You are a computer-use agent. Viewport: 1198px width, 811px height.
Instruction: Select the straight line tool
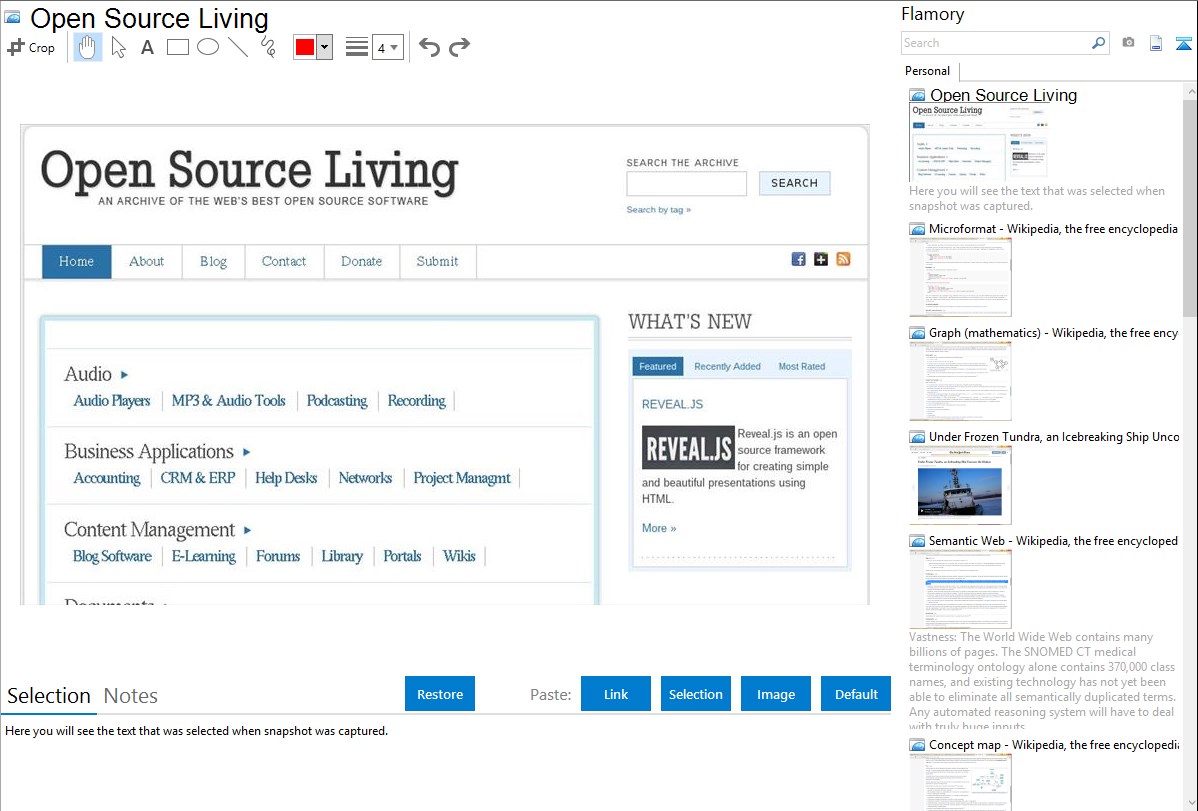(238, 47)
